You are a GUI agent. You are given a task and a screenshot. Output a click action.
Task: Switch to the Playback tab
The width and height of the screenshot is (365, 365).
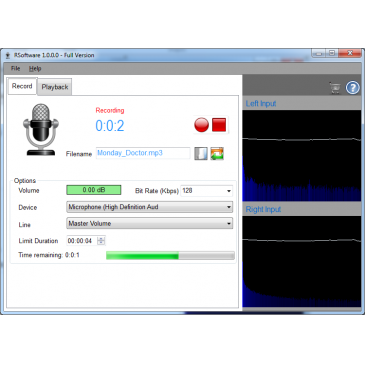pyautogui.click(x=55, y=87)
